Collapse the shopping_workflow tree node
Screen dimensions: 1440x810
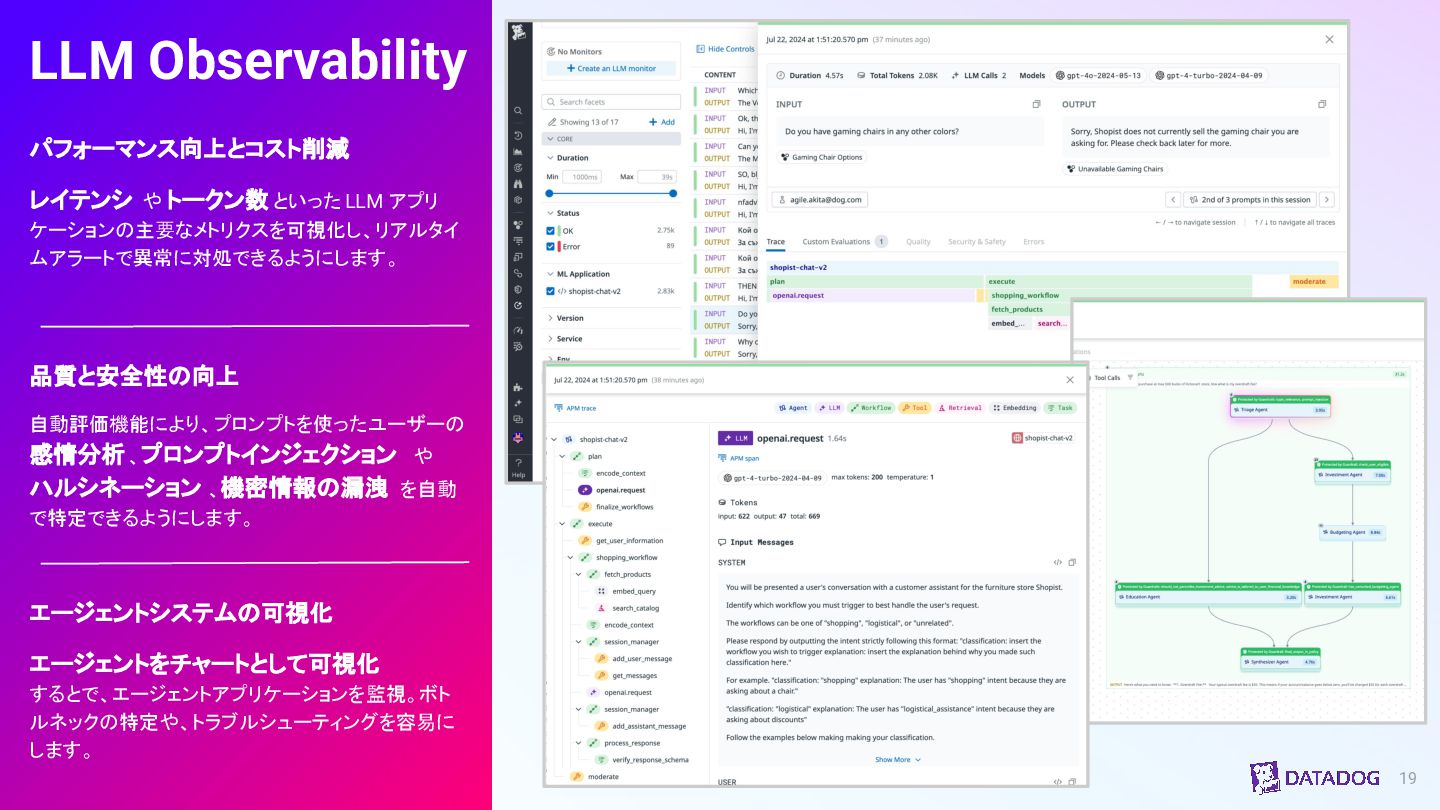click(x=570, y=558)
